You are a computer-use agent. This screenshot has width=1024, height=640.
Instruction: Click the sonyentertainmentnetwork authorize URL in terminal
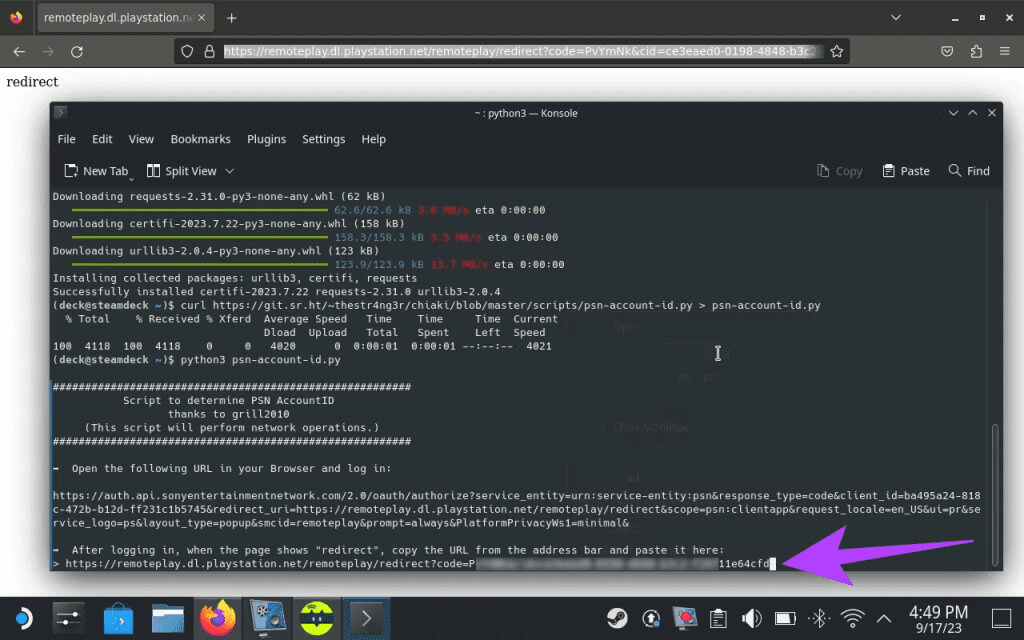(516, 509)
